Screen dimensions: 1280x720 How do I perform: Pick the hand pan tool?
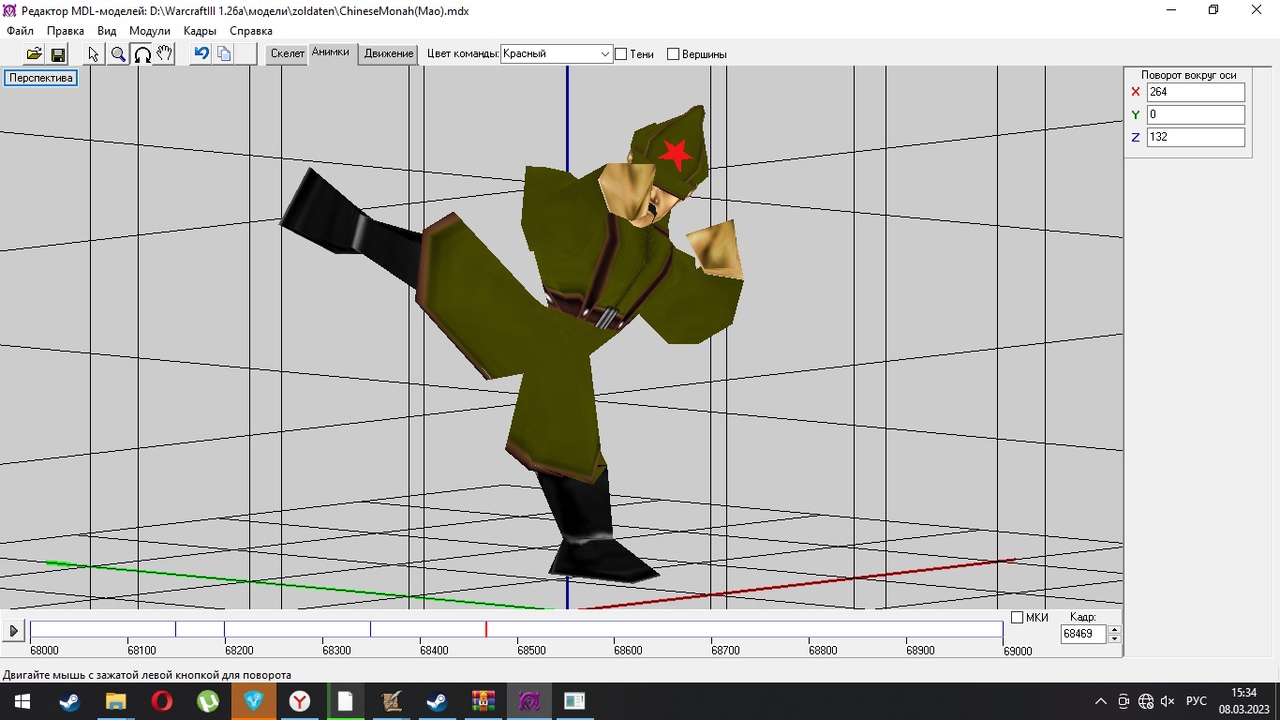(x=165, y=54)
